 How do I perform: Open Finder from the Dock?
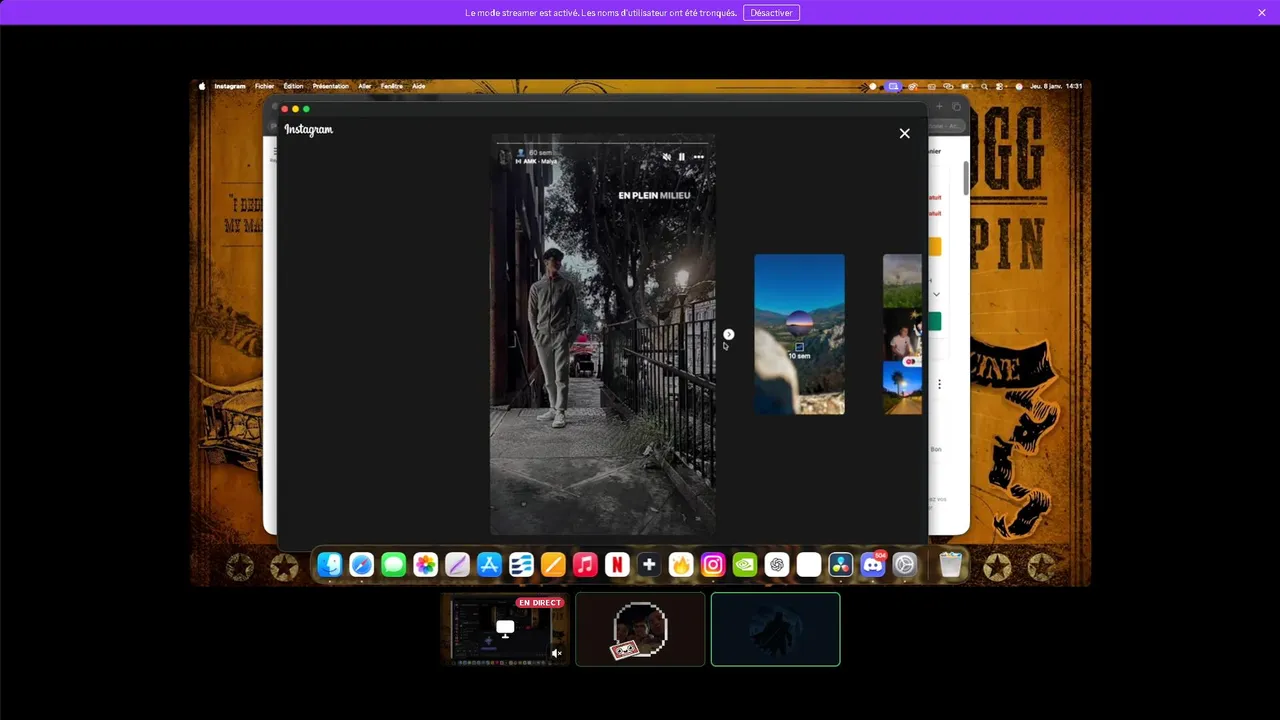click(x=329, y=565)
